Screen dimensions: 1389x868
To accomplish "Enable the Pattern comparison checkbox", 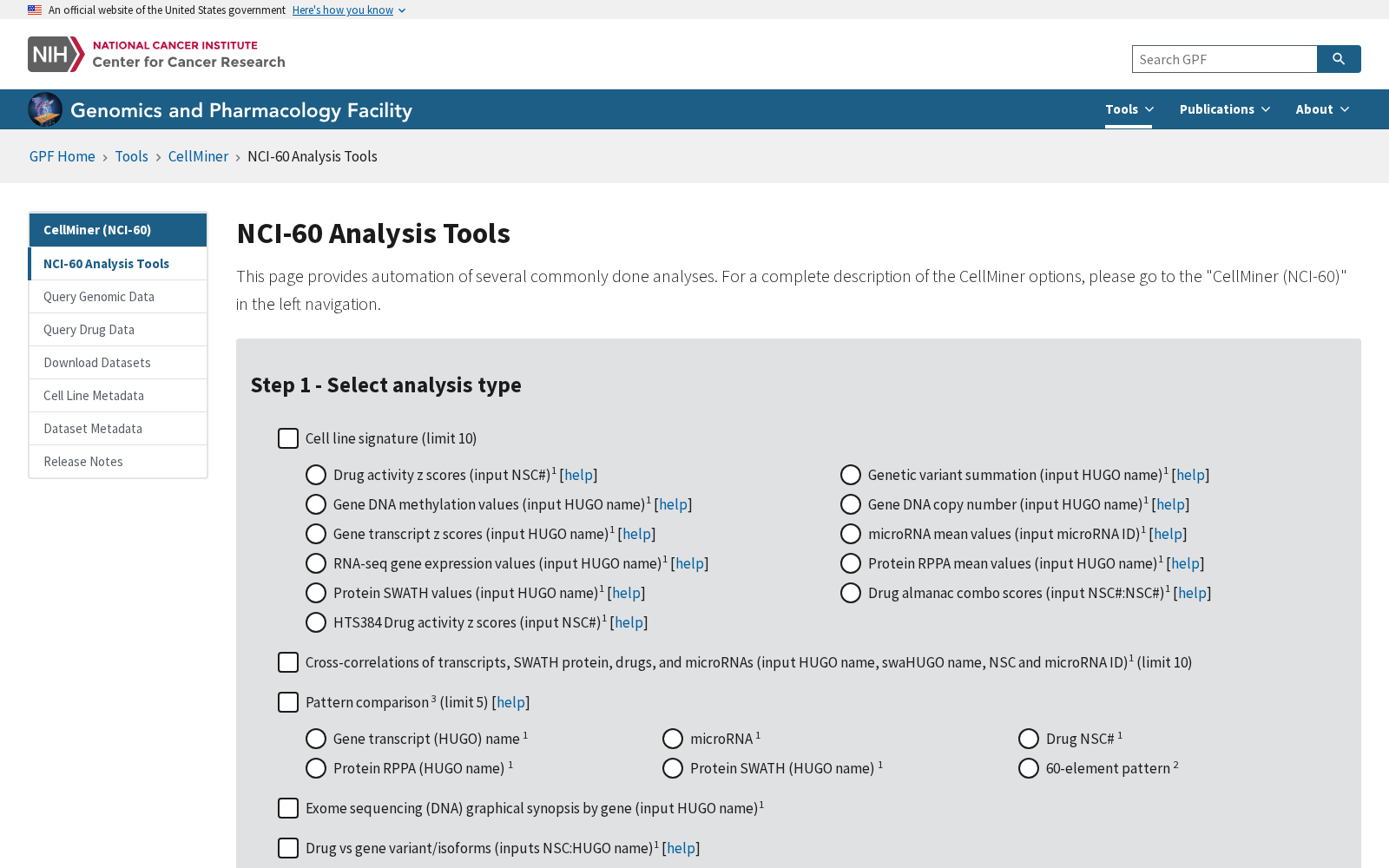I will point(288,702).
